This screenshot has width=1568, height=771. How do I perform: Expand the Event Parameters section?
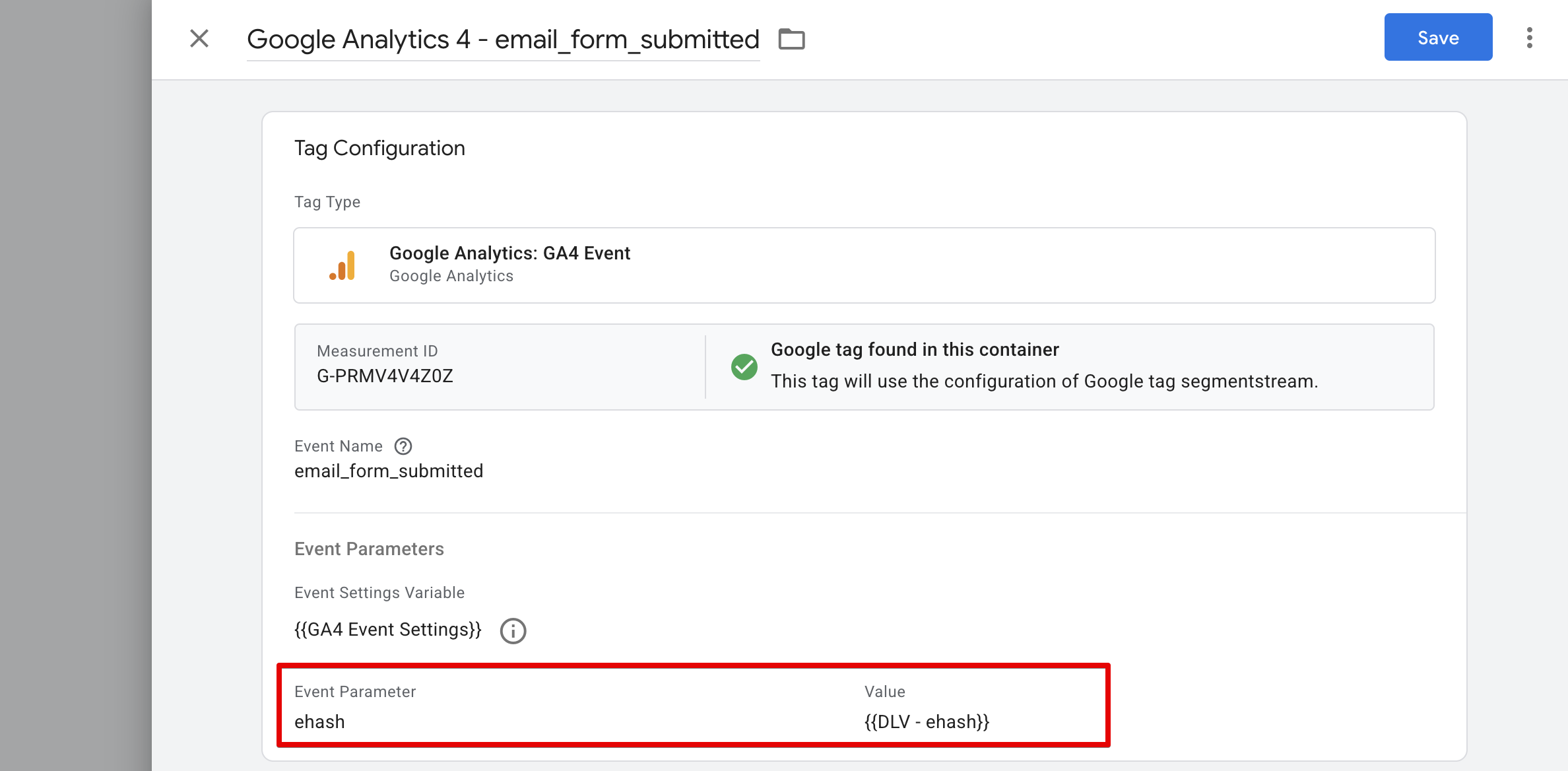[370, 549]
